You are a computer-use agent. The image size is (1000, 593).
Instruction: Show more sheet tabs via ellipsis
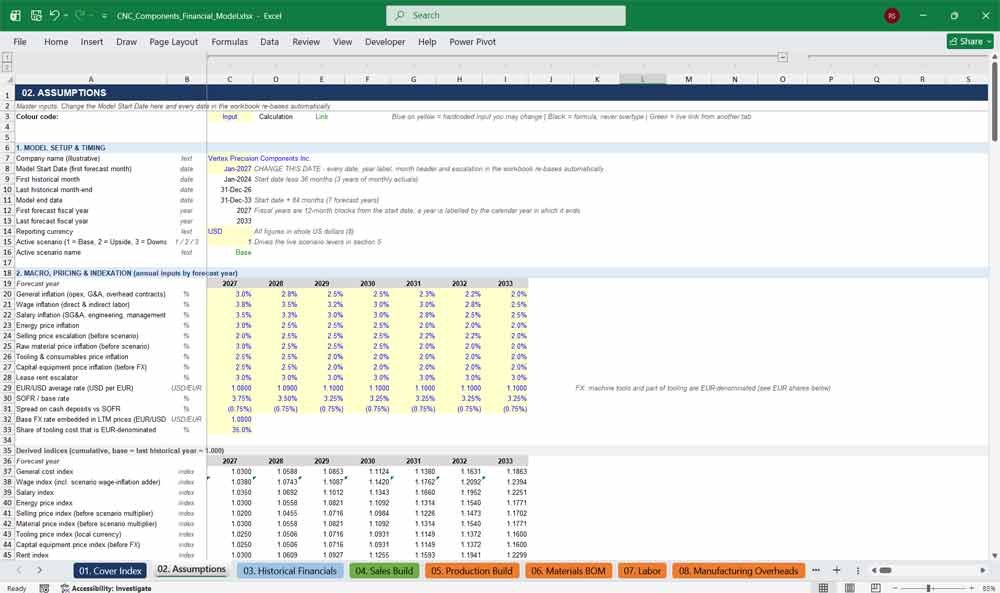816,570
